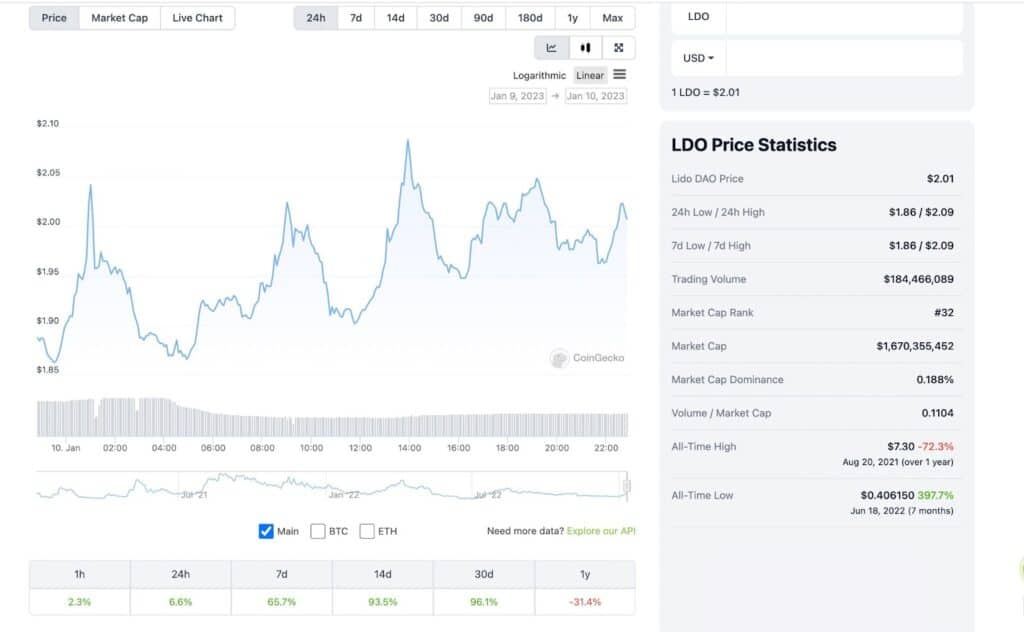Click the 24h change value 6.6%
Image resolution: width=1024 pixels, height=632 pixels.
tap(180, 601)
